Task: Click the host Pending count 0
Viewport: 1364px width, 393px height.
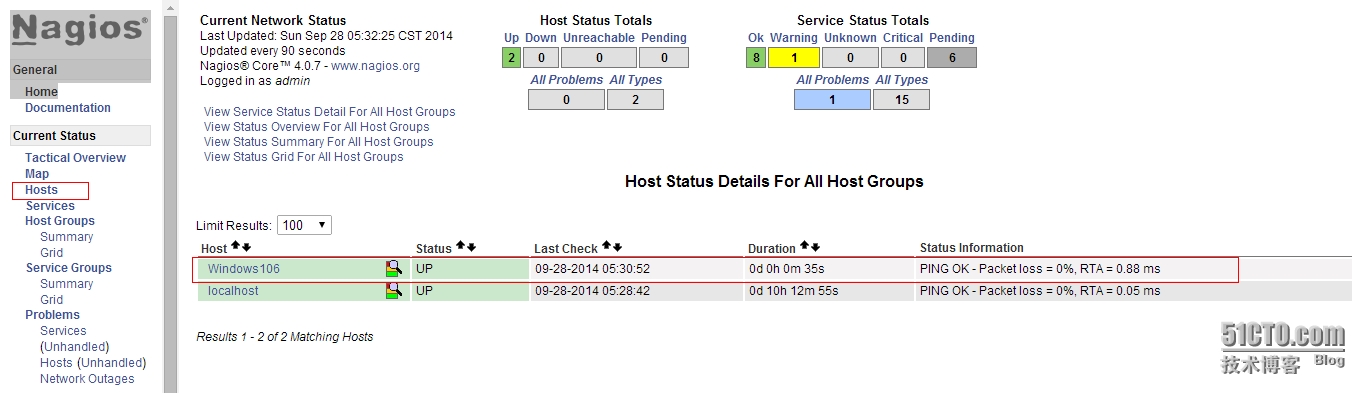Action: 665,58
